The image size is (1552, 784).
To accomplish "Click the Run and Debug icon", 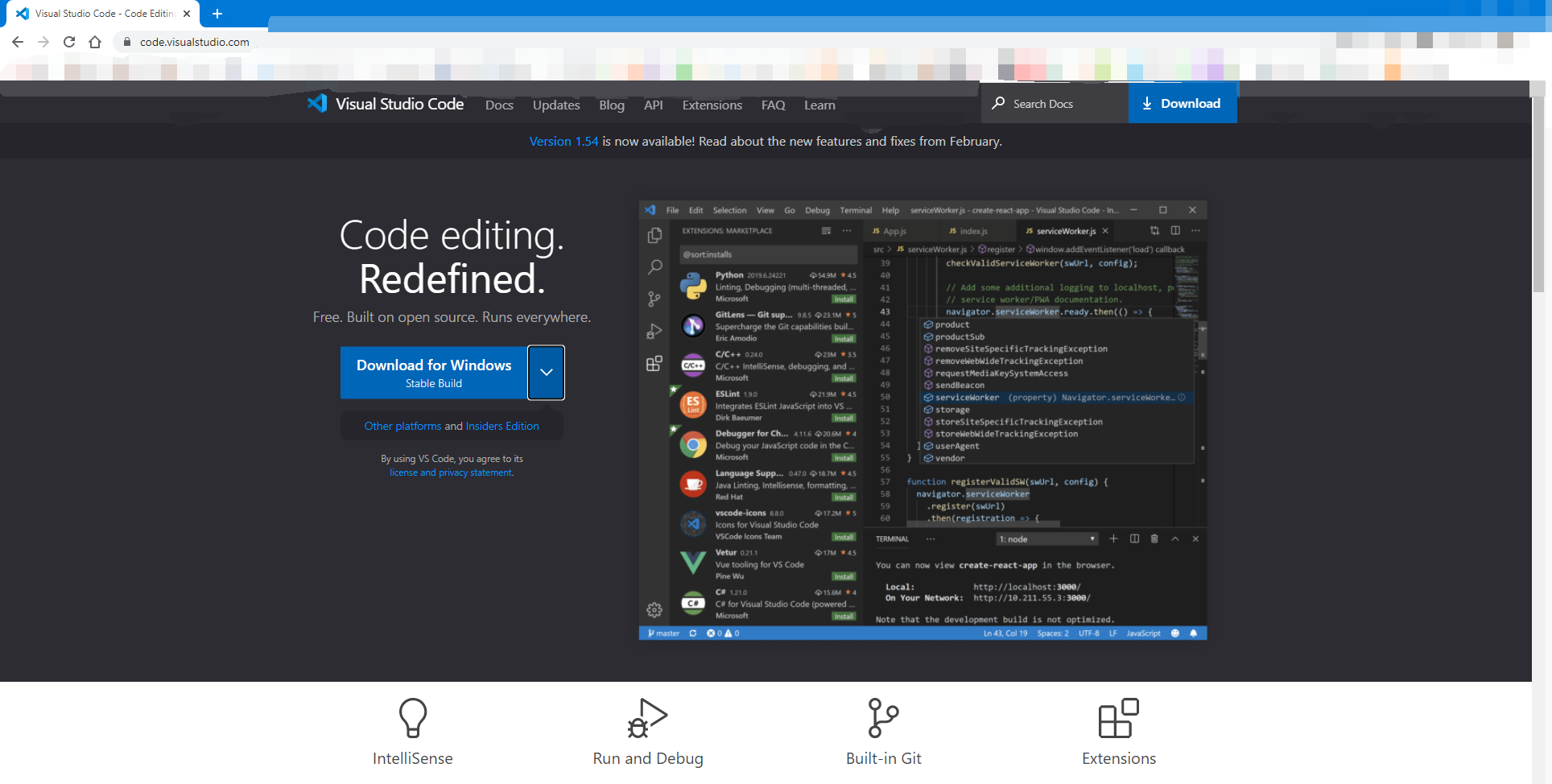I will [x=647, y=717].
